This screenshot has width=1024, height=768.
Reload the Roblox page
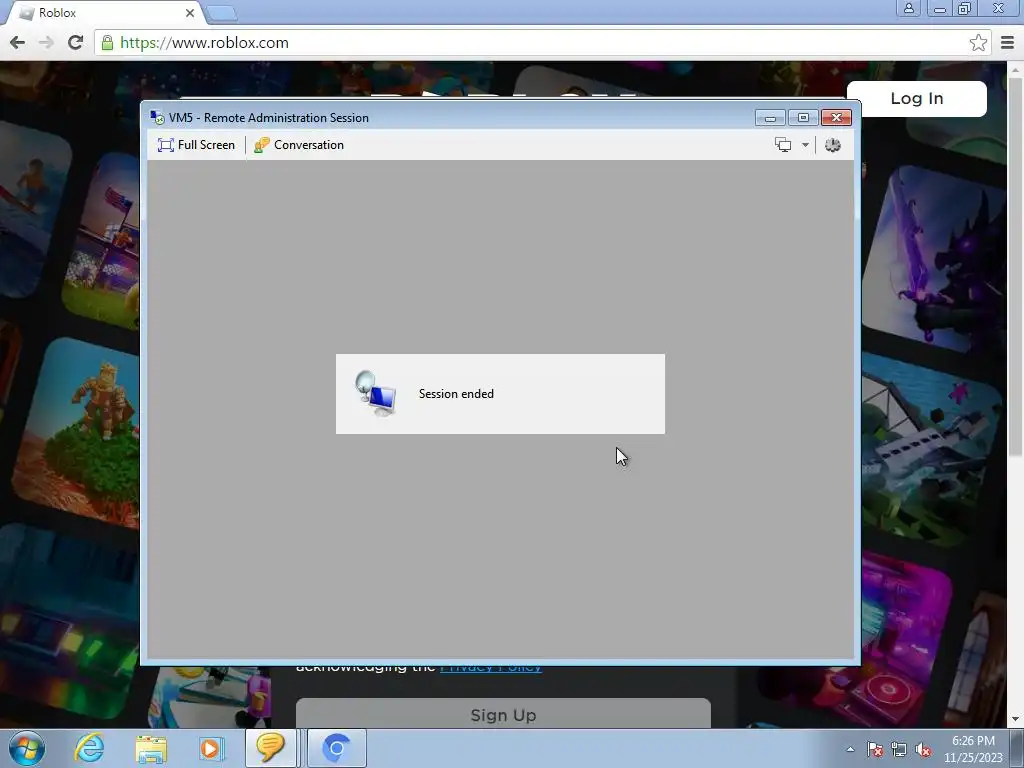tap(75, 42)
